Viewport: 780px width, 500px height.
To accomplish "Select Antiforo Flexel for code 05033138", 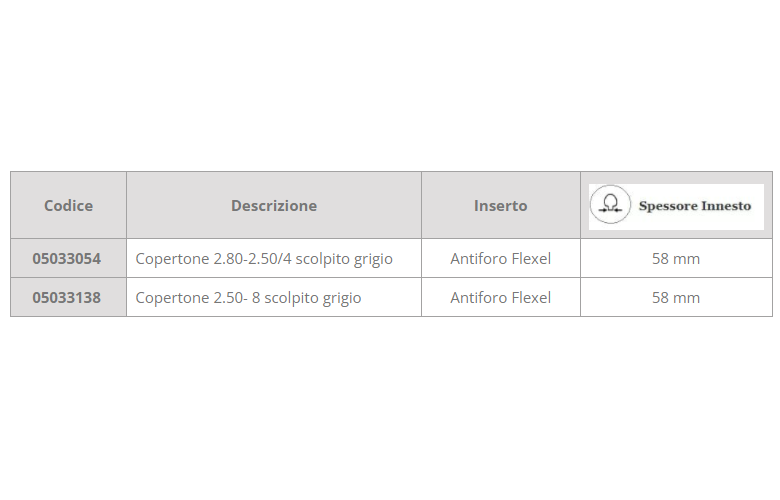I will click(500, 298).
